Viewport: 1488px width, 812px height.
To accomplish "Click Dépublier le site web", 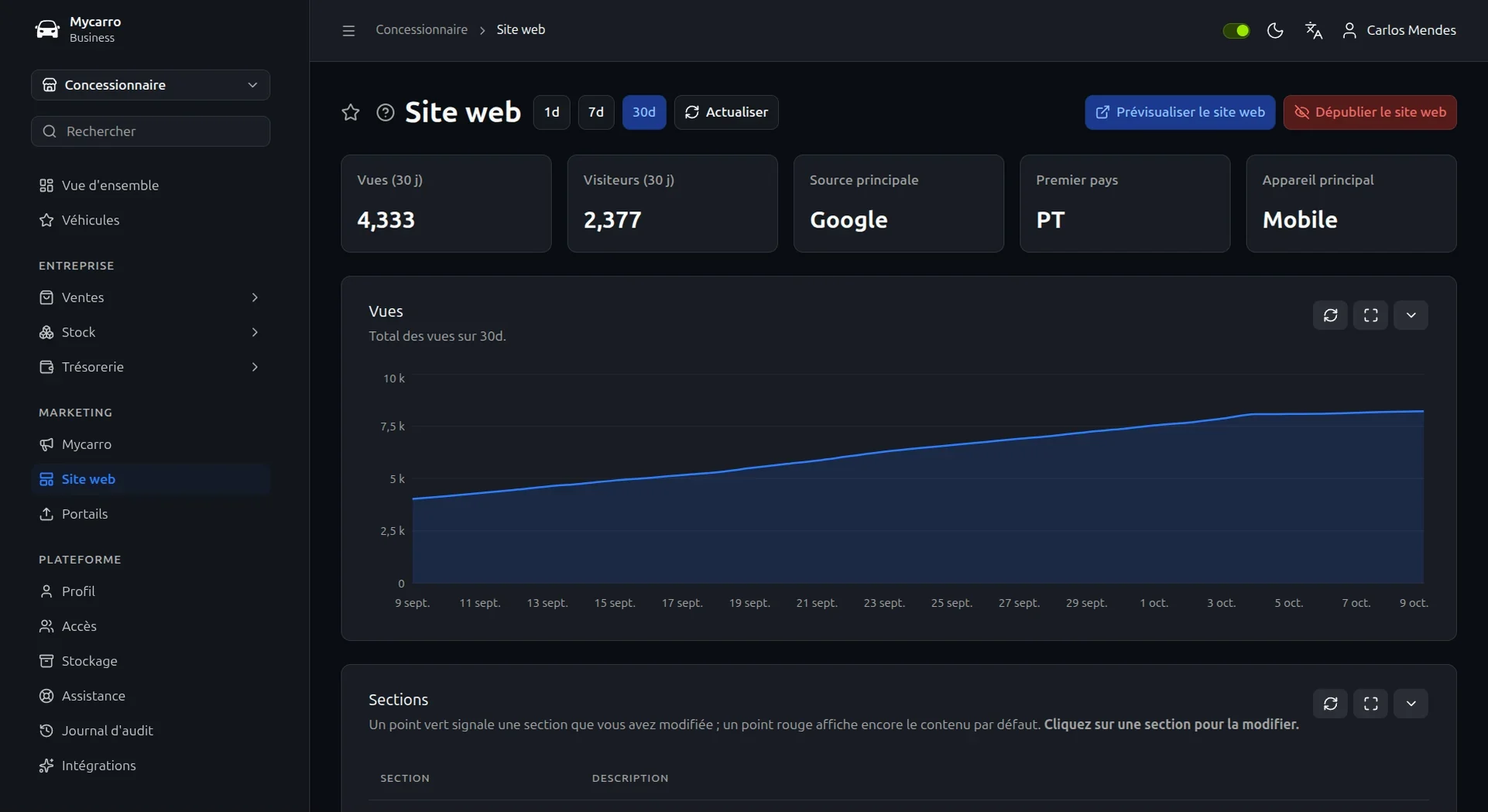I will (x=1370, y=112).
